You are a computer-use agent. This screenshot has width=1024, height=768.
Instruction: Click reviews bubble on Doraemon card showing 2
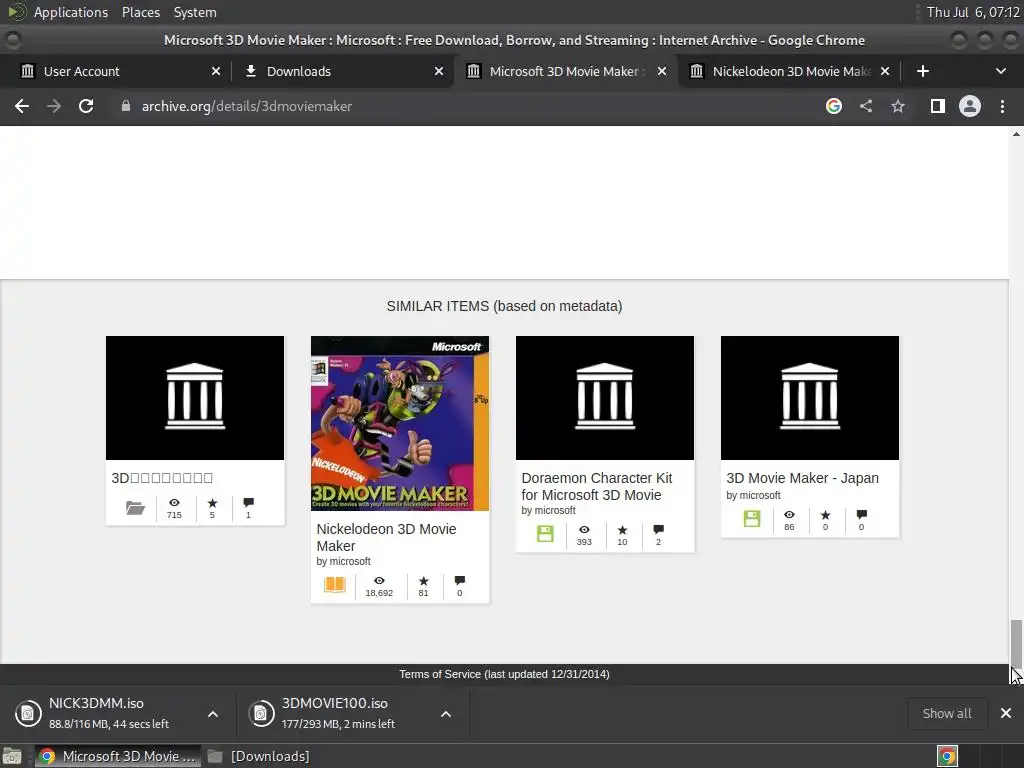click(658, 529)
